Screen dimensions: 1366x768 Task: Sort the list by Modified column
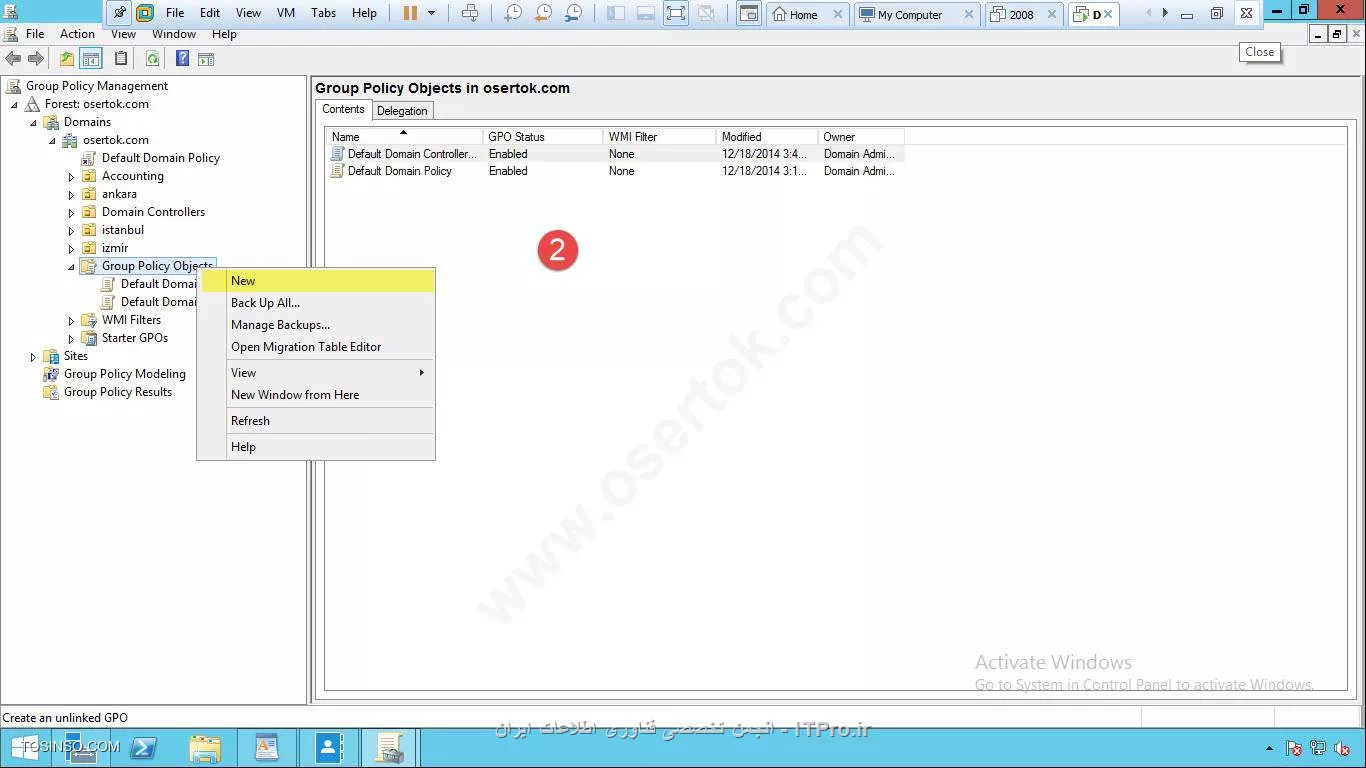pos(767,137)
